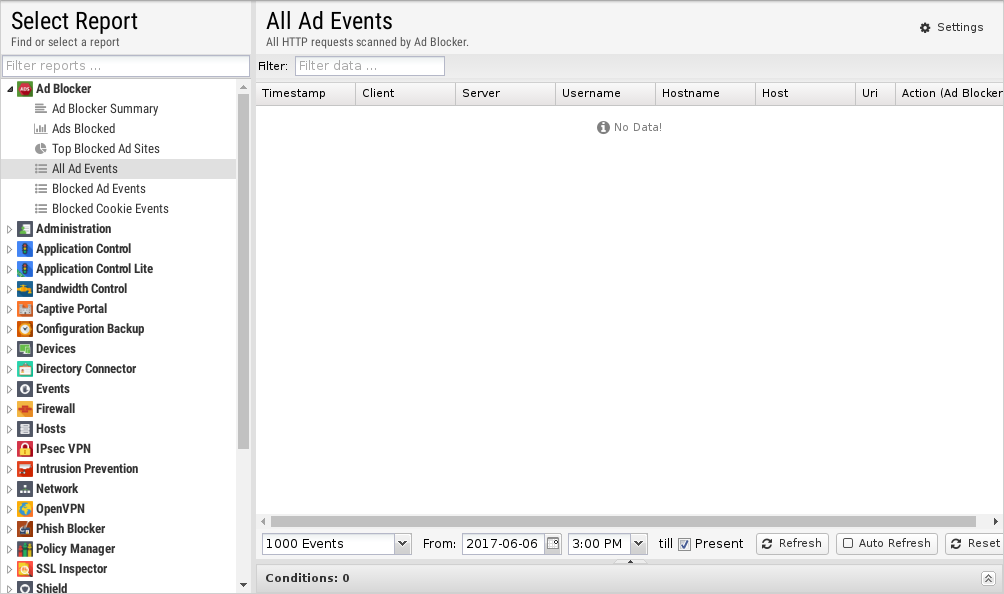
Task: Sort by the Uri column header
Action: 875,93
